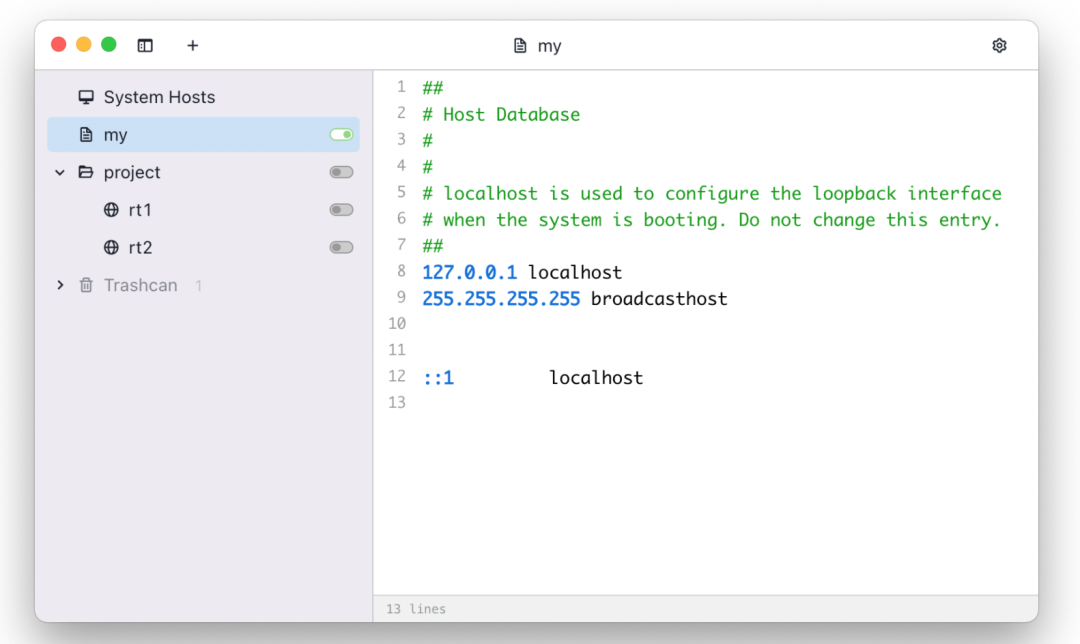Toggle the sidebar panel icon
The height and width of the screenshot is (644, 1080).
coord(145,45)
